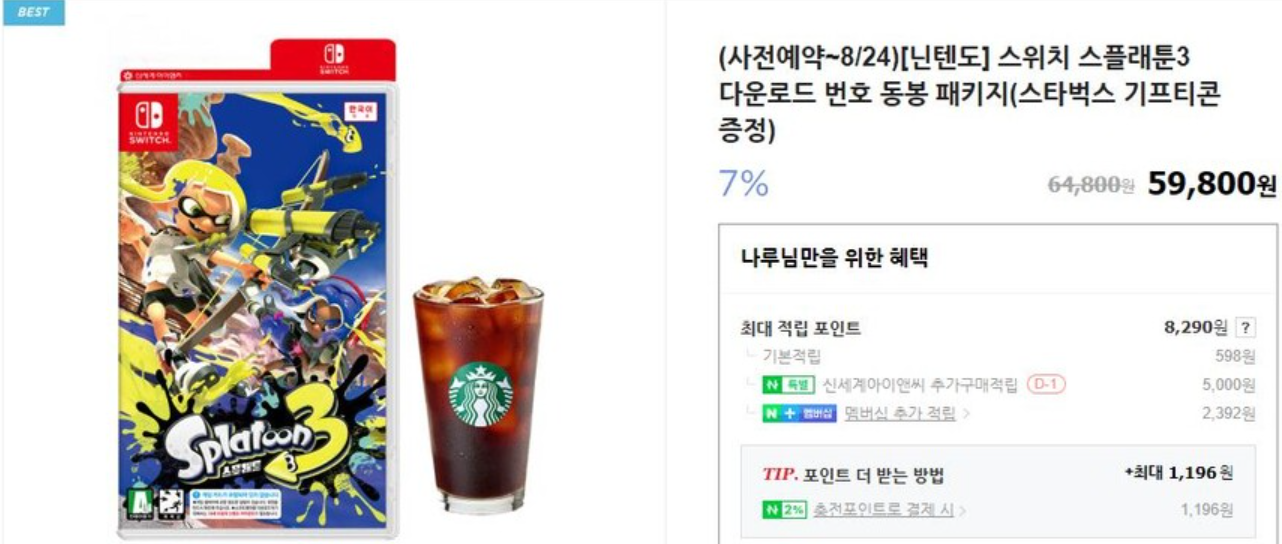The image size is (1282, 544).
Task: Click the 신세계아이앤씨 추가구매적립 text
Action: (x=920, y=385)
